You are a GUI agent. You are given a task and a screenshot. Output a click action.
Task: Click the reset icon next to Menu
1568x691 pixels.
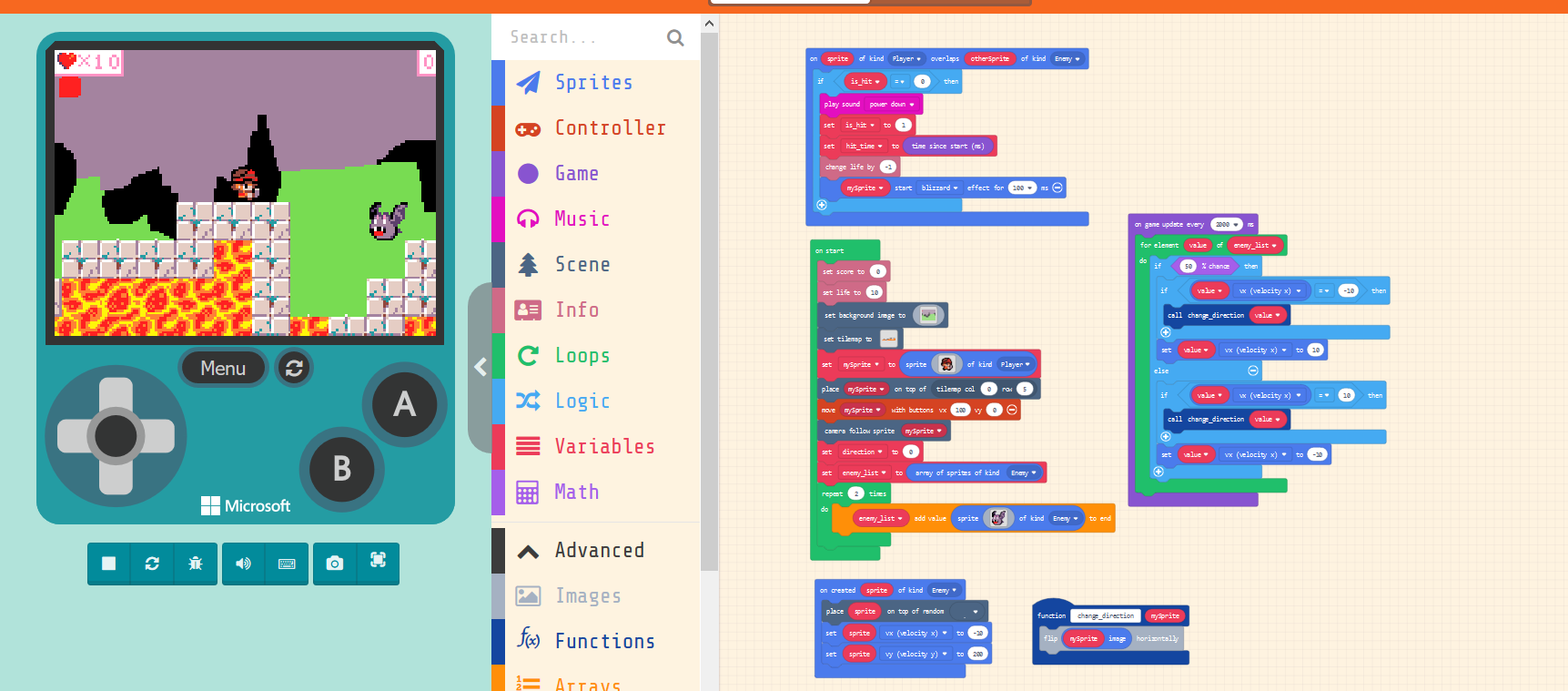(x=294, y=368)
